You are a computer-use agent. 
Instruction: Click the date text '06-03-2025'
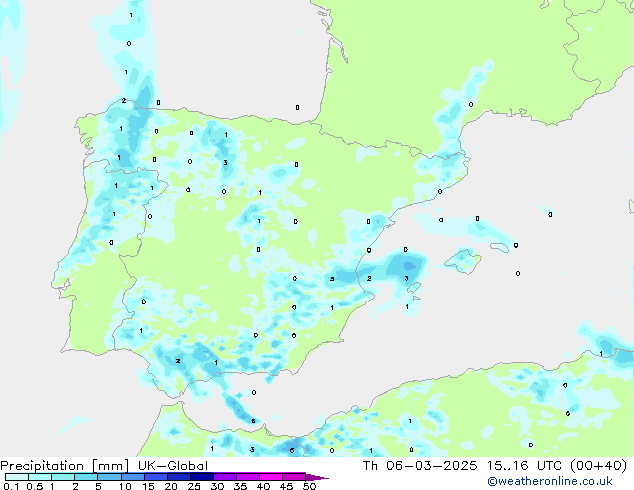pos(431,466)
